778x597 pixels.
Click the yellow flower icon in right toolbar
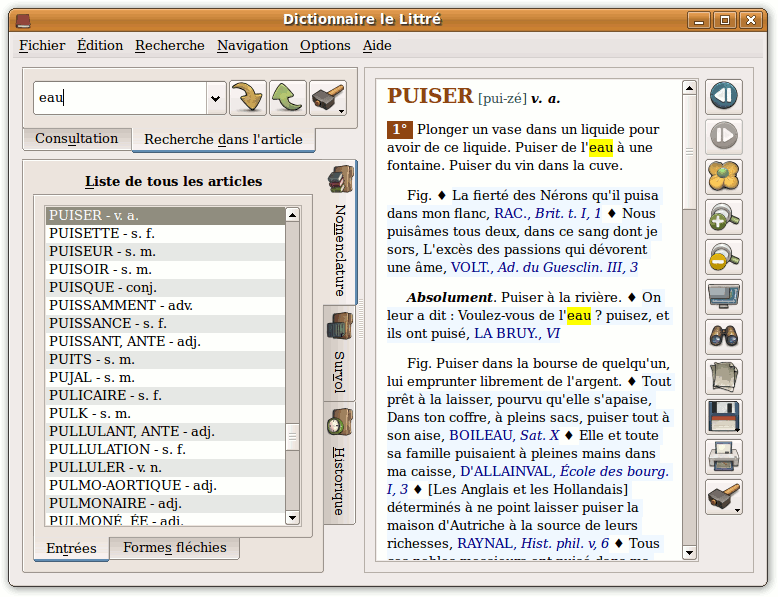coord(724,177)
